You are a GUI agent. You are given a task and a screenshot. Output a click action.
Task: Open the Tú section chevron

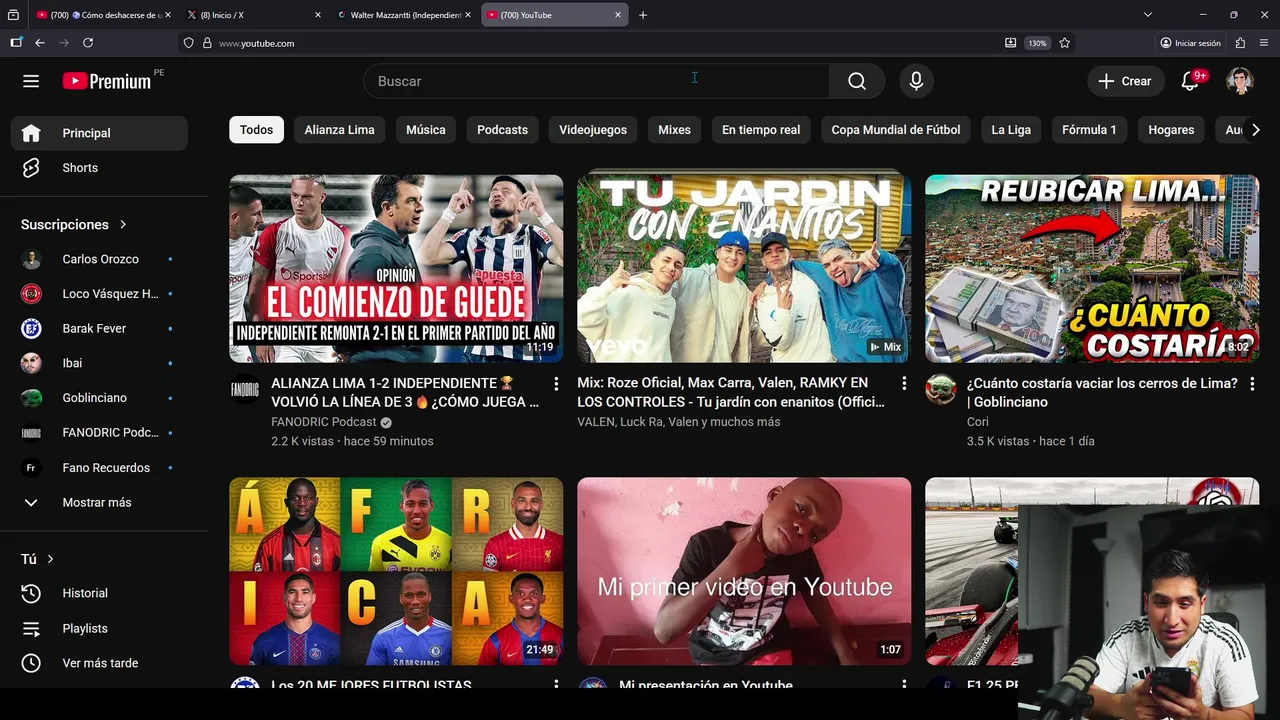(x=50, y=559)
